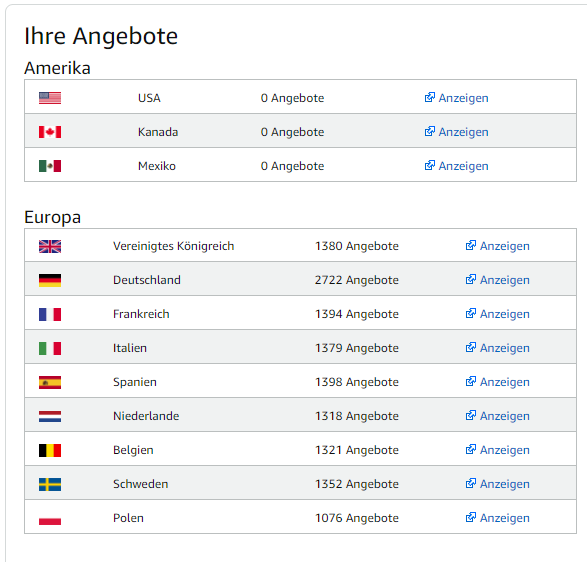Select the 2722 Angebote text for Deutschland

coord(357,280)
